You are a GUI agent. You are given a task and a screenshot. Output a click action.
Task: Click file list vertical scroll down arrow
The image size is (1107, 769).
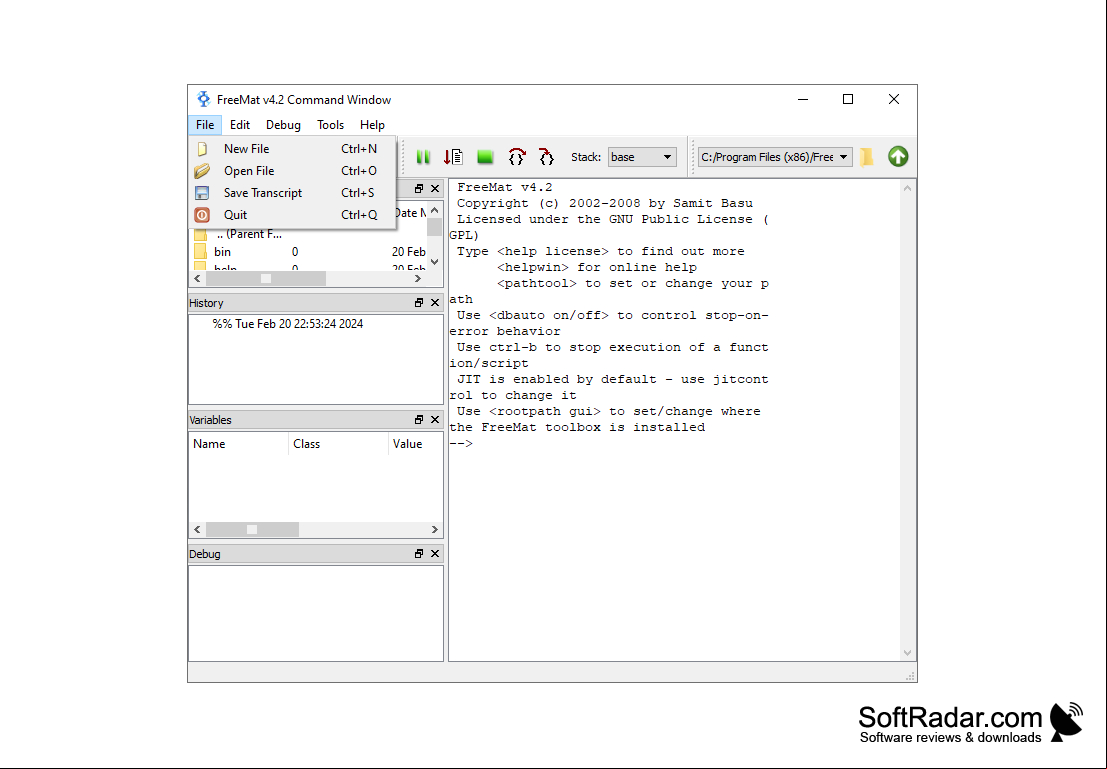click(435, 262)
